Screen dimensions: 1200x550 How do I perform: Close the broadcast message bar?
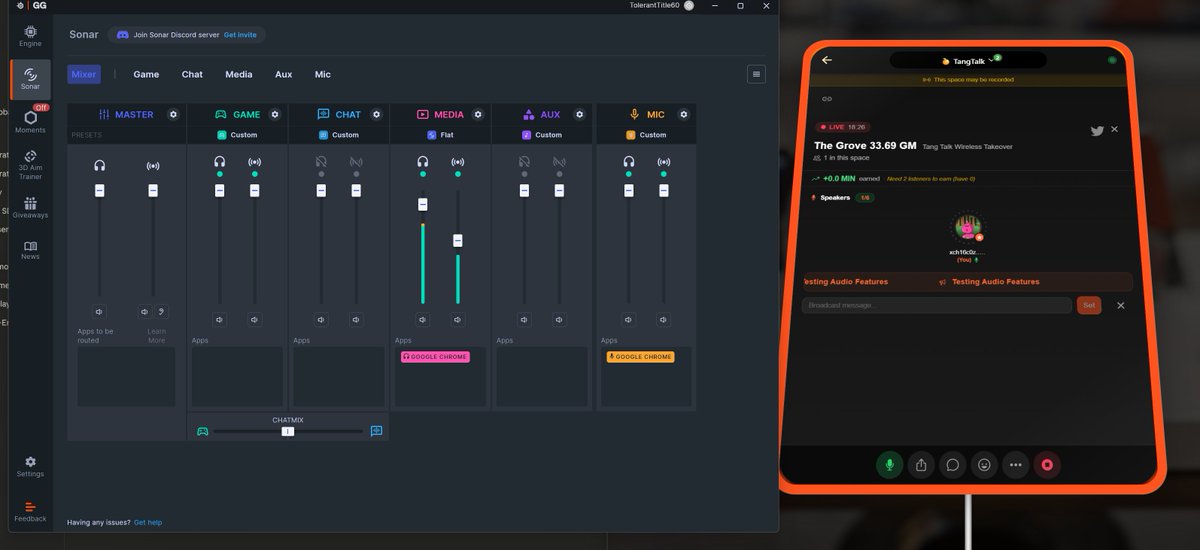1120,305
